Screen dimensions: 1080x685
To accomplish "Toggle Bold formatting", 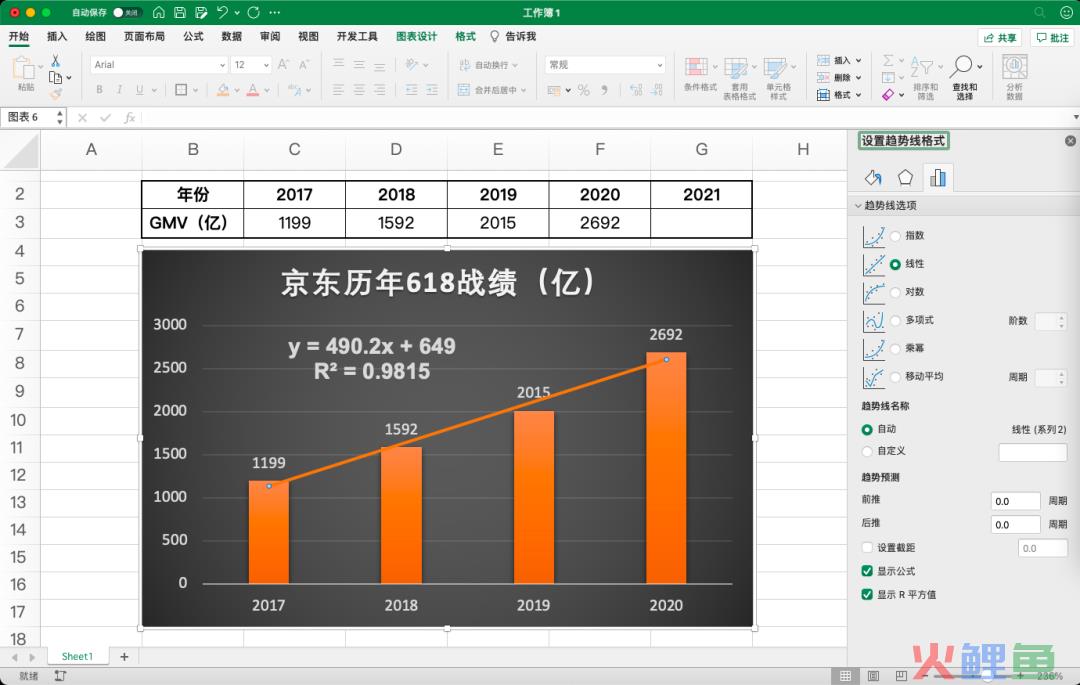I will click(x=99, y=89).
